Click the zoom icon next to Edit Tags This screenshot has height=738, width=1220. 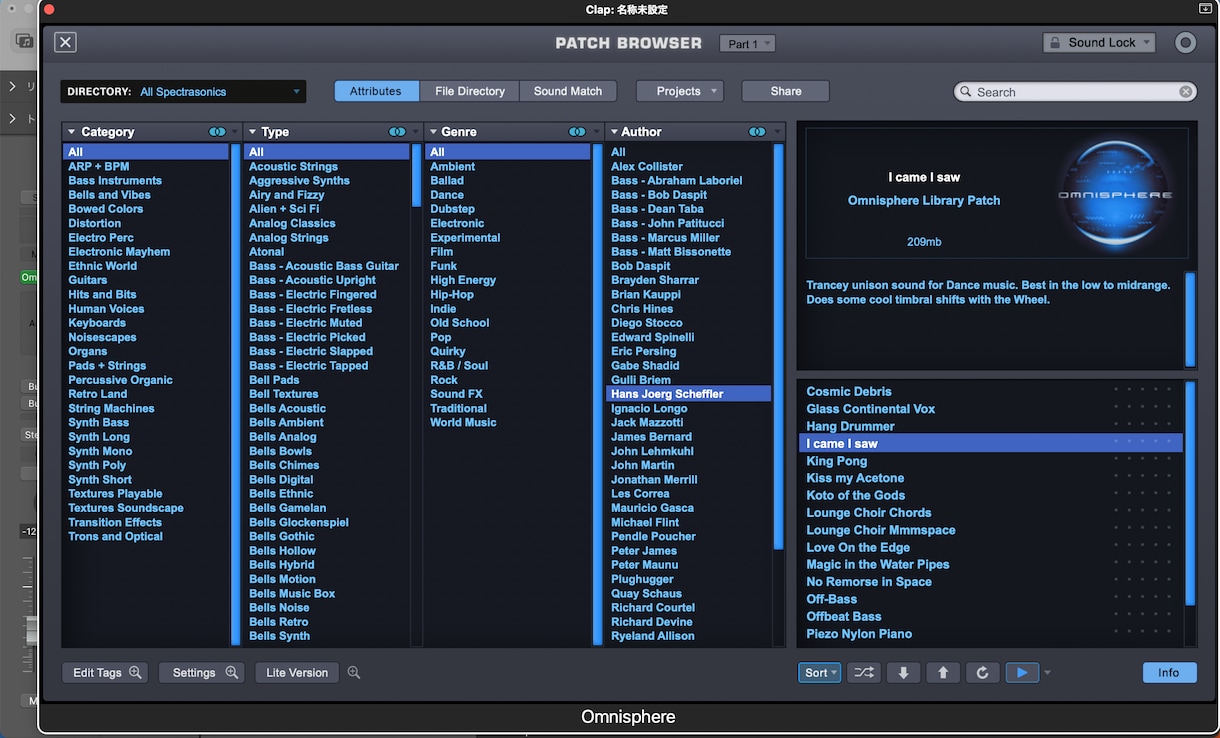pos(136,673)
